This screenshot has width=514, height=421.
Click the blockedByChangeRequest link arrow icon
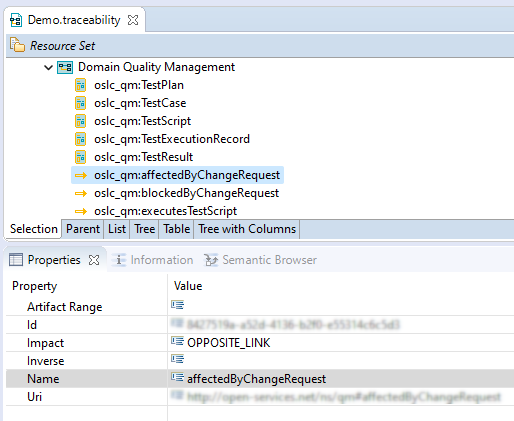coord(81,193)
